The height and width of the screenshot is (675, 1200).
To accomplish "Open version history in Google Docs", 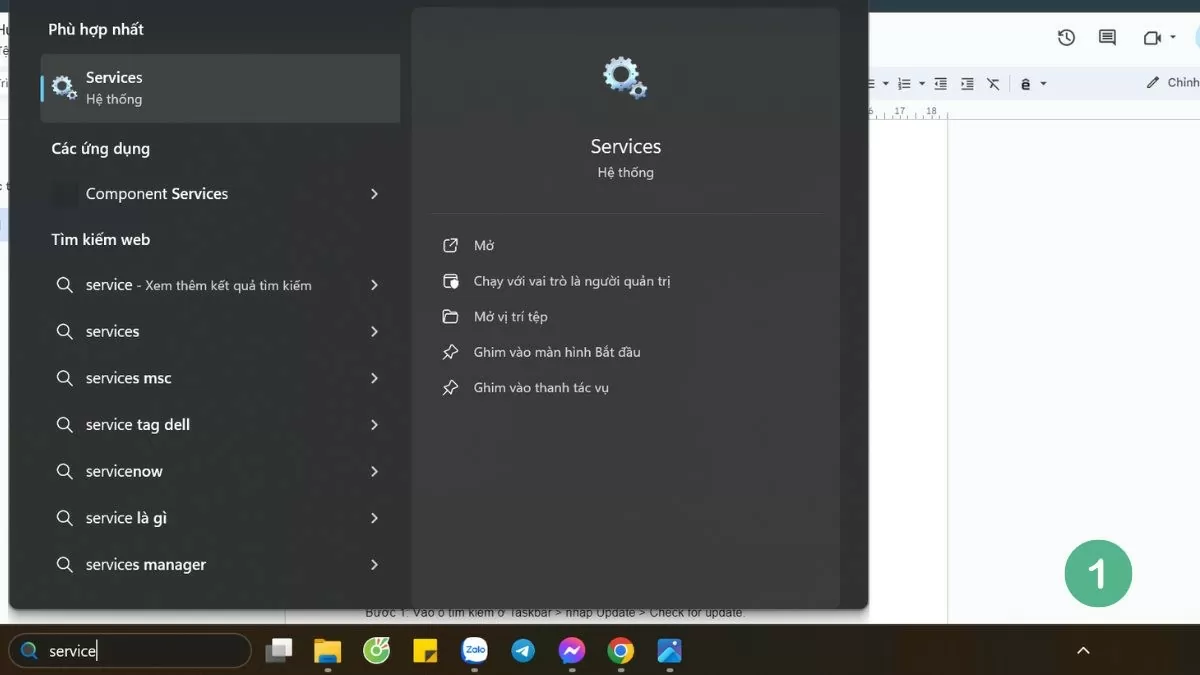I will tap(1066, 37).
